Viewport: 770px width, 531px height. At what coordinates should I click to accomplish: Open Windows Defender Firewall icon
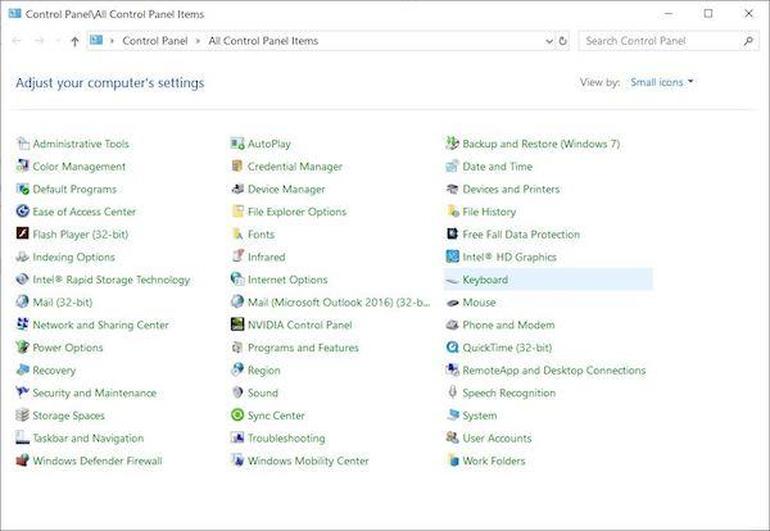[23, 460]
